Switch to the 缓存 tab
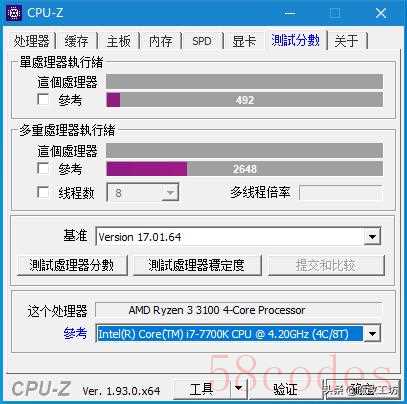Screen dimensions: 407x404 click(77, 41)
